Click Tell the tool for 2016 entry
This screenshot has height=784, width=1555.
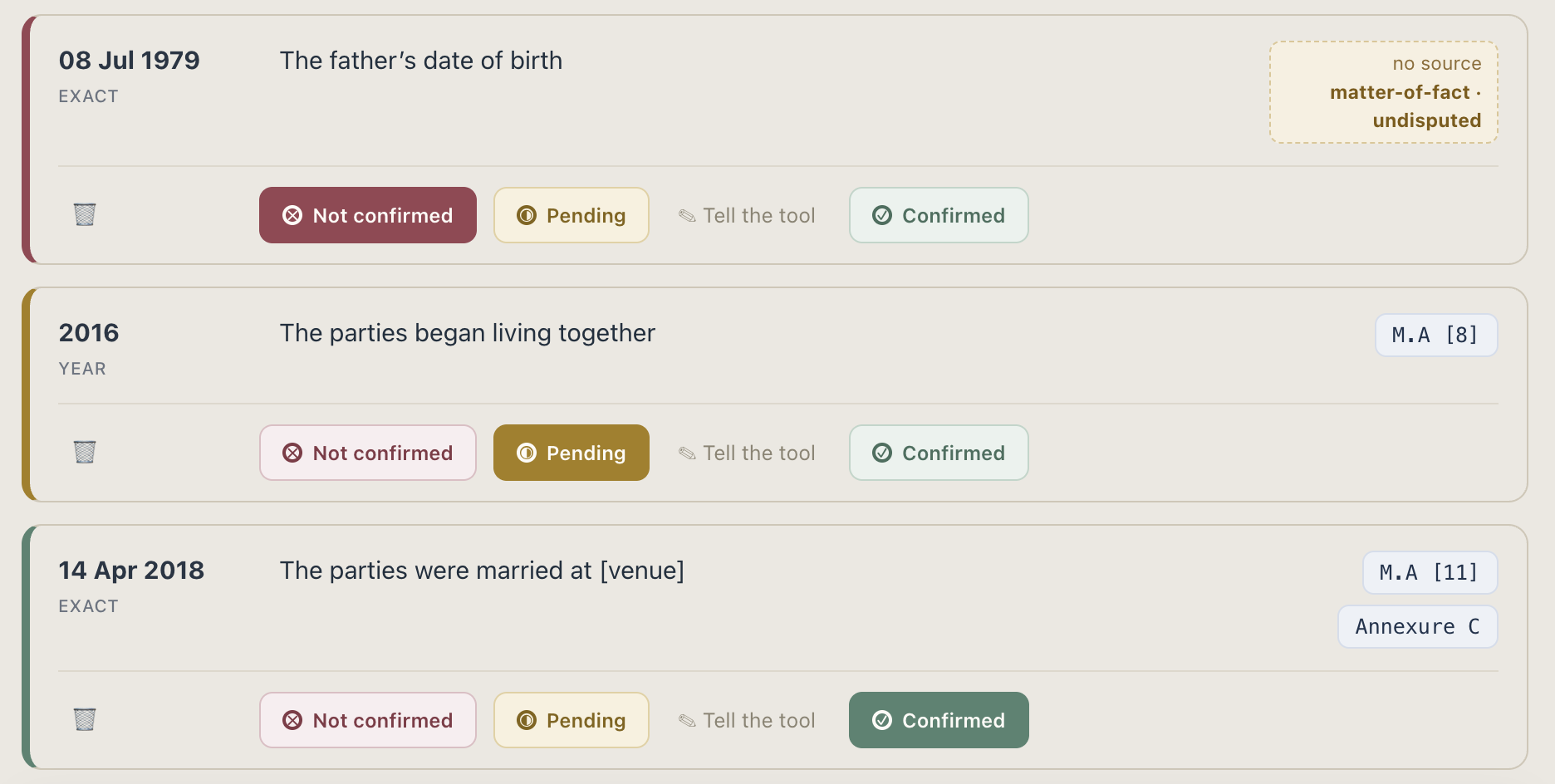pyautogui.click(x=747, y=453)
